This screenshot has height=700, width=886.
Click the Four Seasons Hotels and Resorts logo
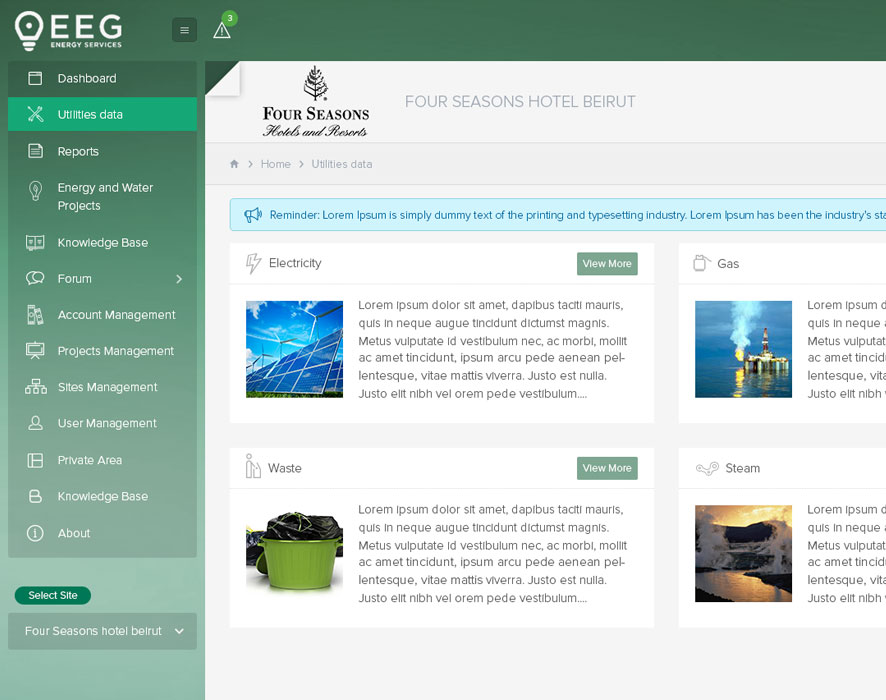point(315,102)
